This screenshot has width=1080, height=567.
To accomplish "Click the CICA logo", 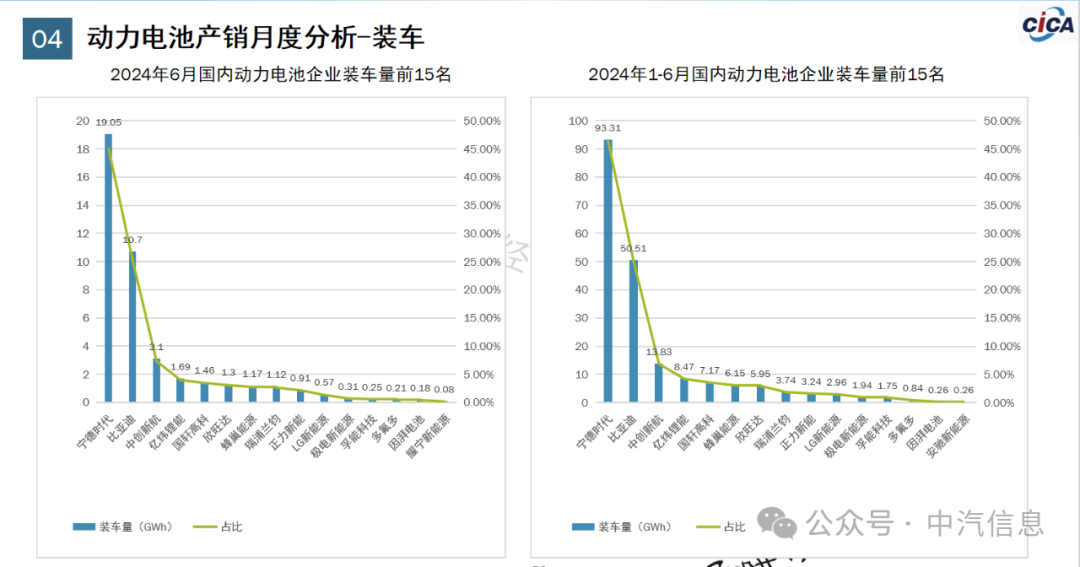I will point(1048,25).
